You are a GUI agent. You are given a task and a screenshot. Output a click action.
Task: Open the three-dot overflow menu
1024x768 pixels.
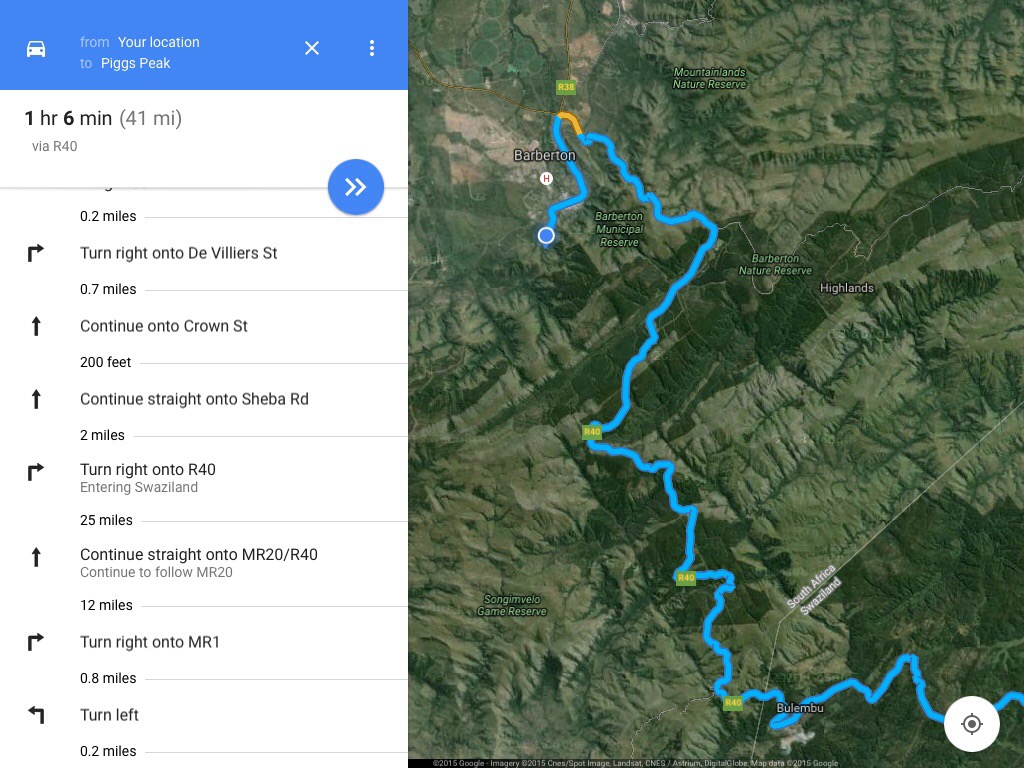click(x=372, y=48)
